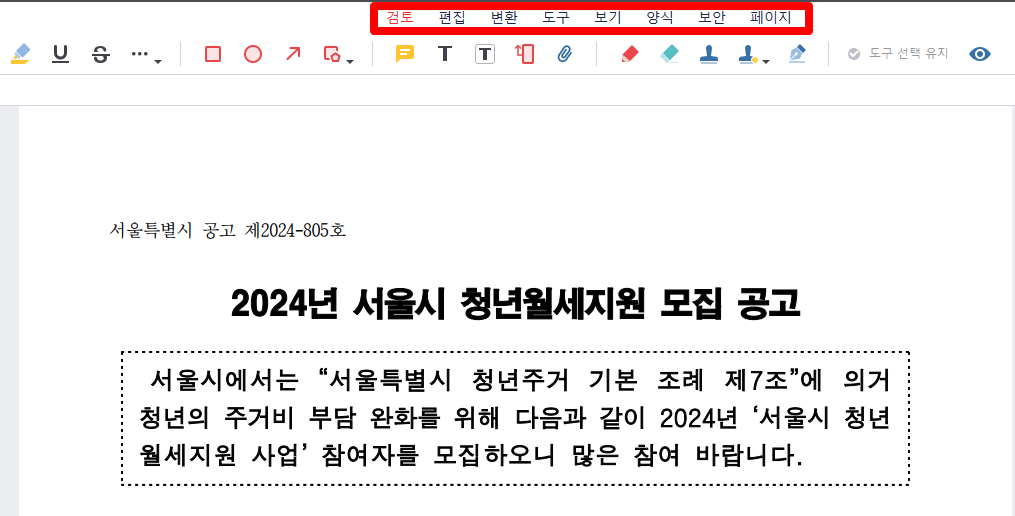1015x516 pixels.
Task: Click the paragraph line starting 서울시에서는
Action: (x=519, y=381)
